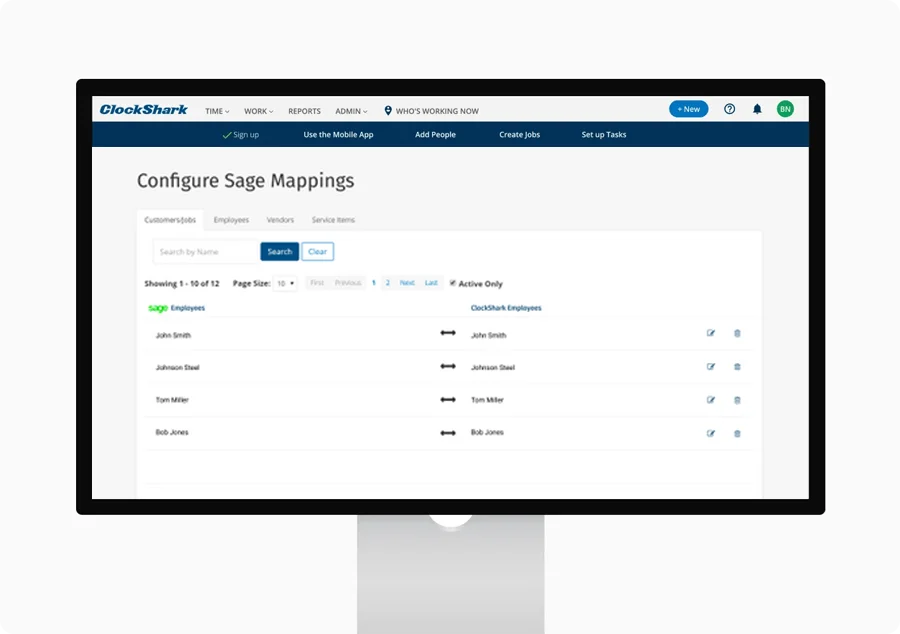Focus the Search by Name field
The height and width of the screenshot is (634, 900).
coord(206,251)
